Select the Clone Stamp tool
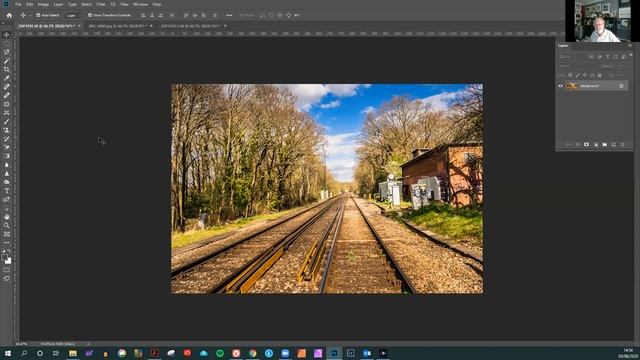 point(7,130)
